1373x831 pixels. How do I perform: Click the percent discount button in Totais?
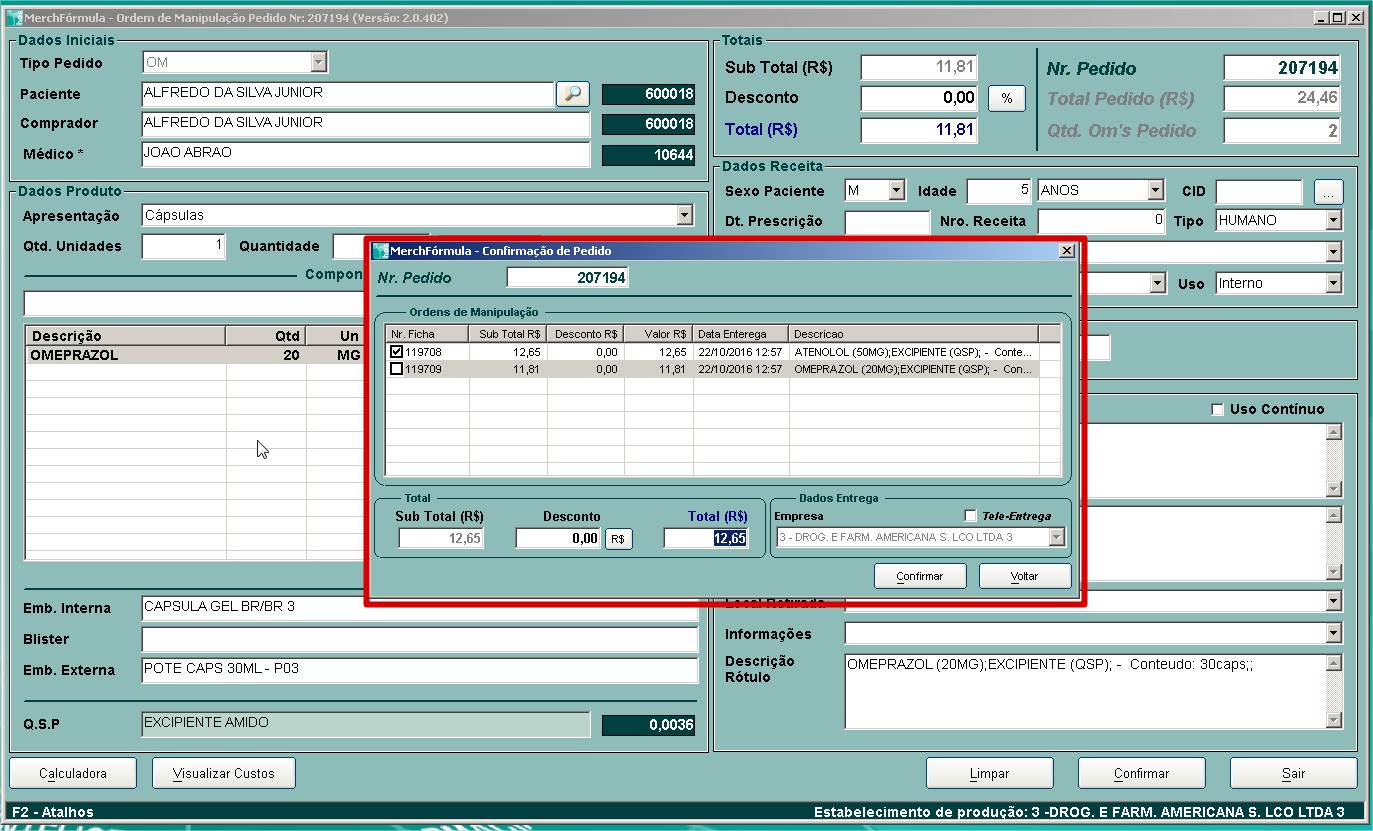pyautogui.click(x=1006, y=98)
